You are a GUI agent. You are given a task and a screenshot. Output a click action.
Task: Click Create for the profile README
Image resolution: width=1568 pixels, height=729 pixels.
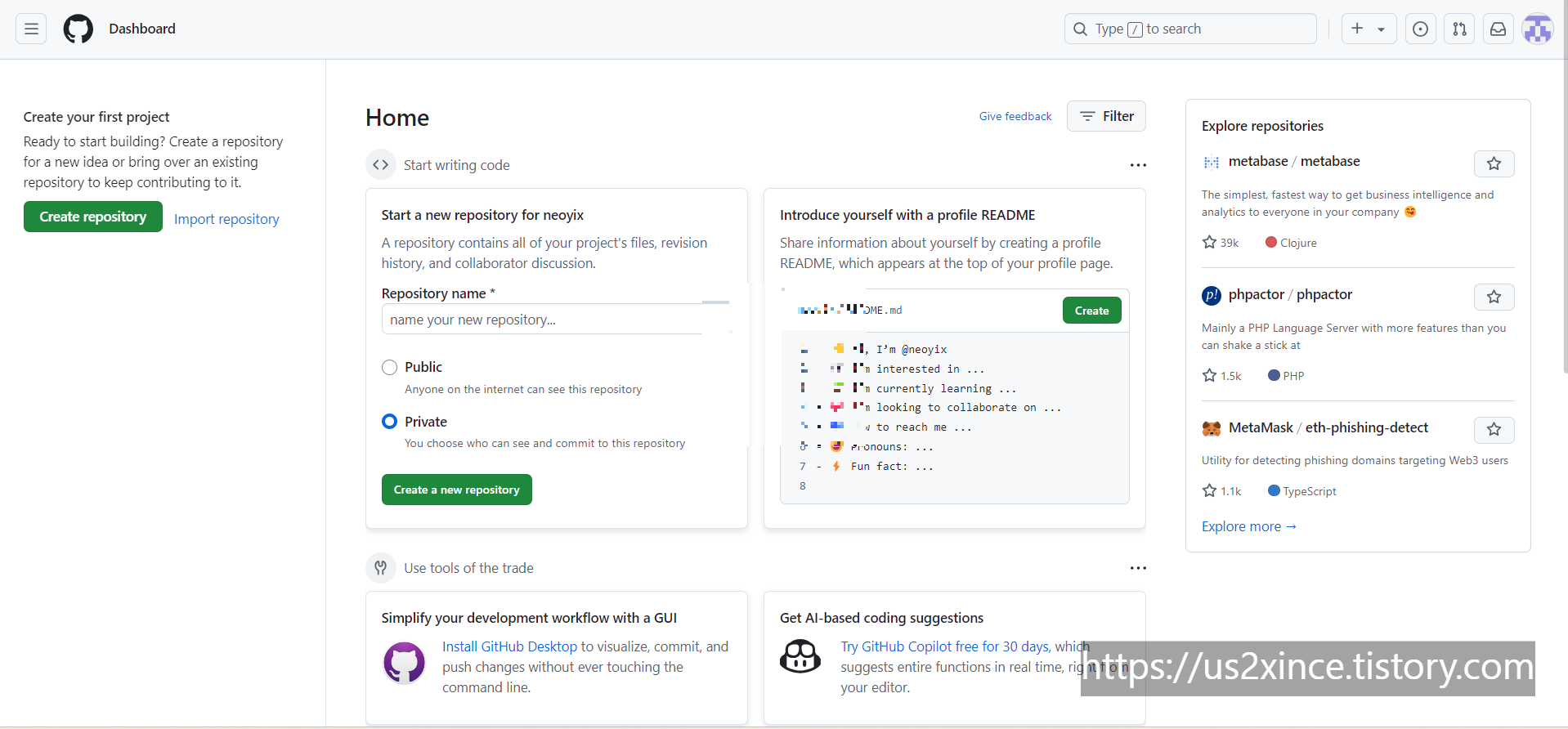(x=1091, y=311)
